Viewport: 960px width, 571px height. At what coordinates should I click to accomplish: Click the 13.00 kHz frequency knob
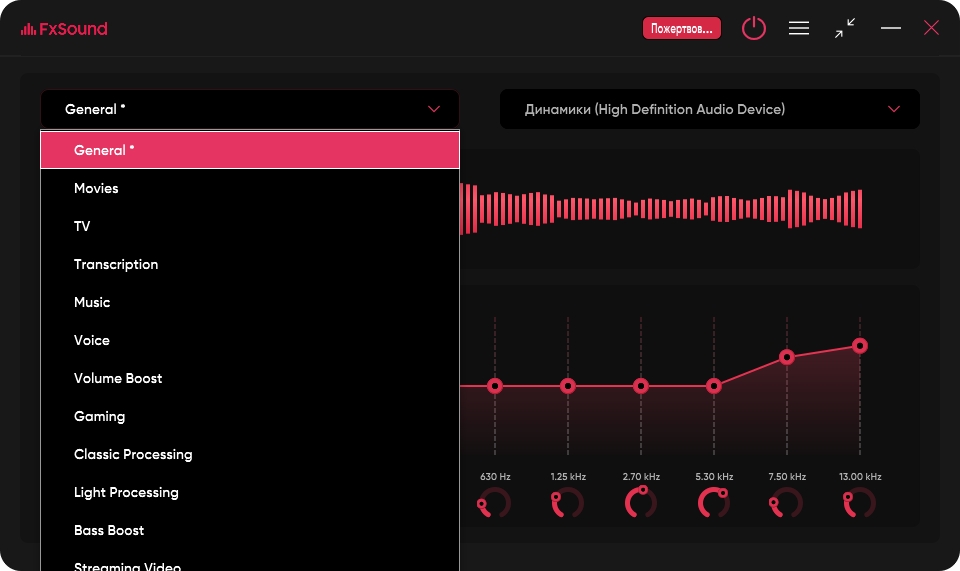point(859,503)
